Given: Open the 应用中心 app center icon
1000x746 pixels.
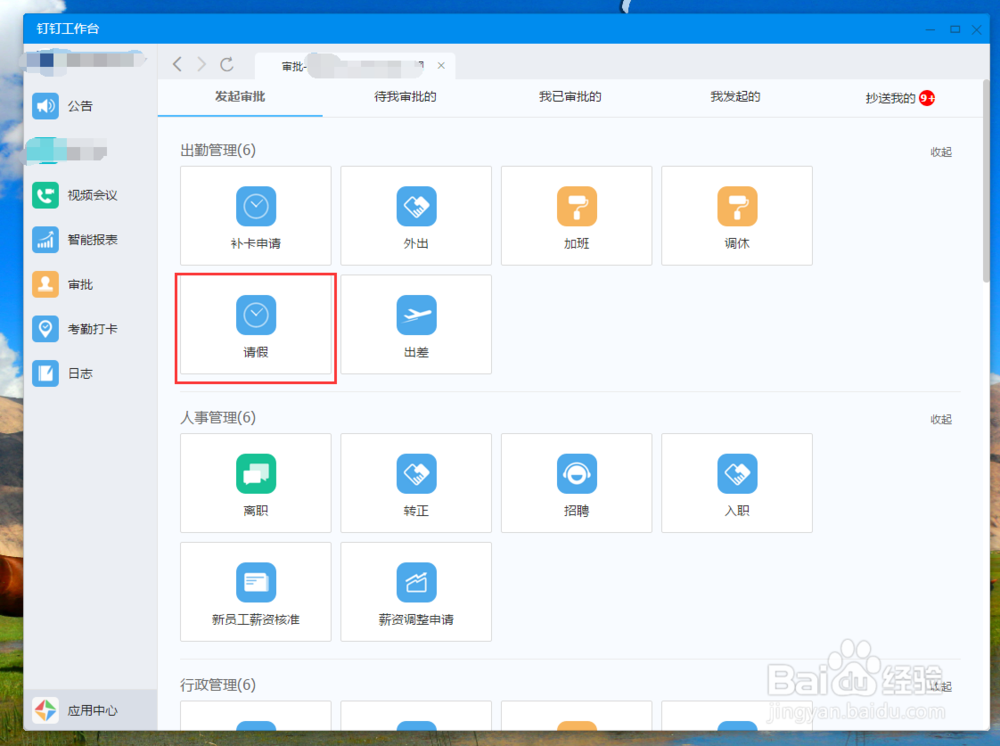Looking at the screenshot, I should (x=45, y=710).
